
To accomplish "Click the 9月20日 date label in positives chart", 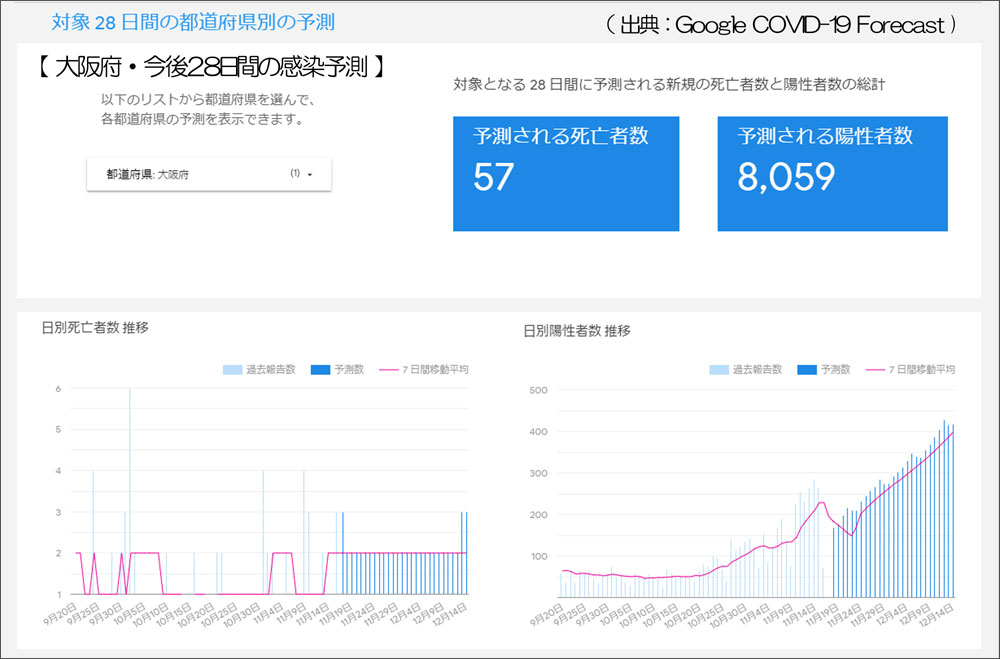I will pyautogui.click(x=546, y=614).
